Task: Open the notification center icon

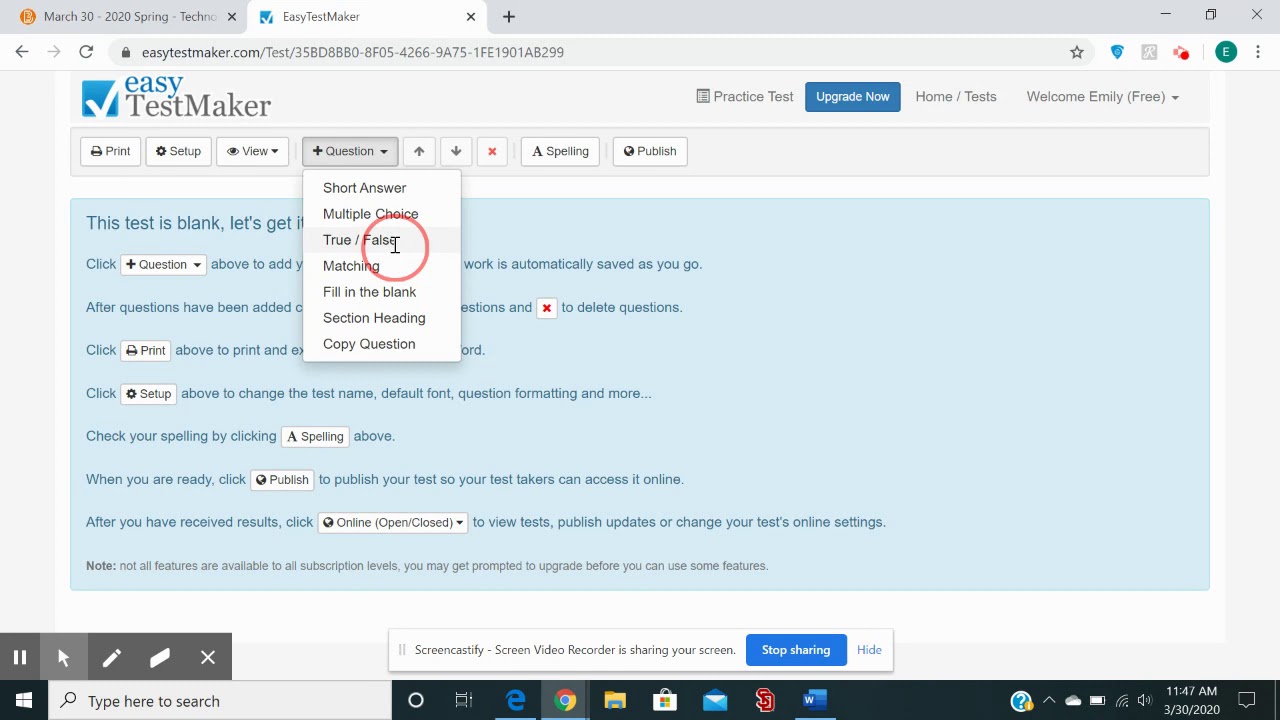Action: point(1247,701)
